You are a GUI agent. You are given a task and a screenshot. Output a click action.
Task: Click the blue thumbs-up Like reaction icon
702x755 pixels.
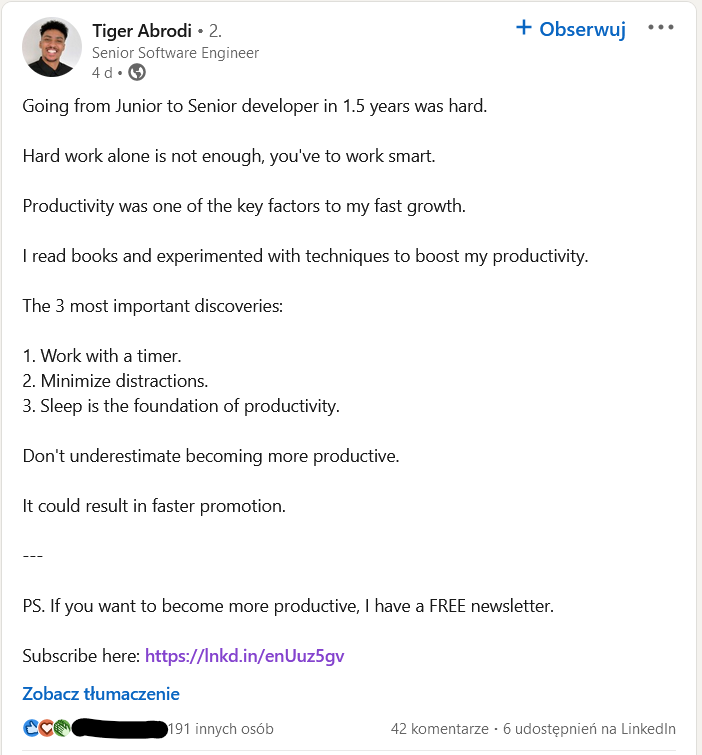click(x=30, y=729)
